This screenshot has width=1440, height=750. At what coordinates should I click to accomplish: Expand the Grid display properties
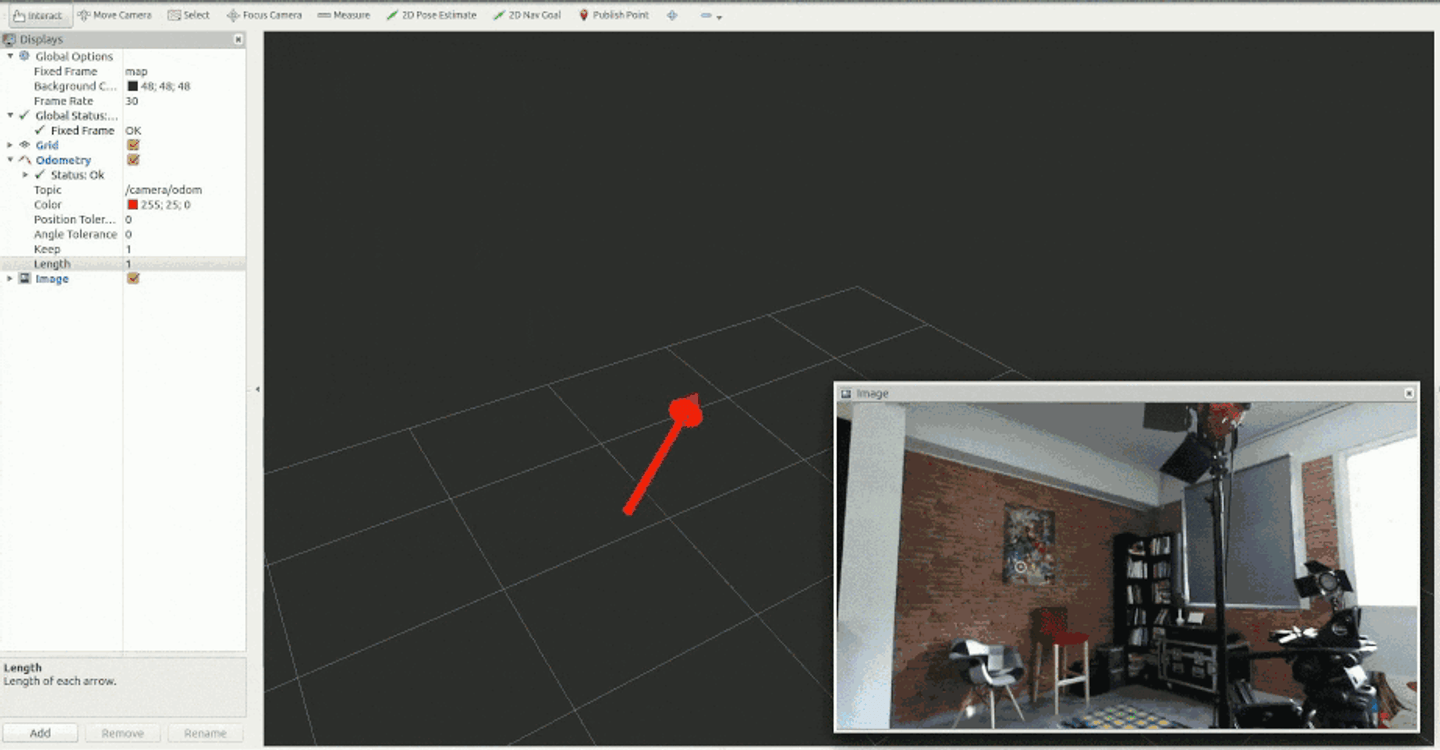tap(11, 145)
